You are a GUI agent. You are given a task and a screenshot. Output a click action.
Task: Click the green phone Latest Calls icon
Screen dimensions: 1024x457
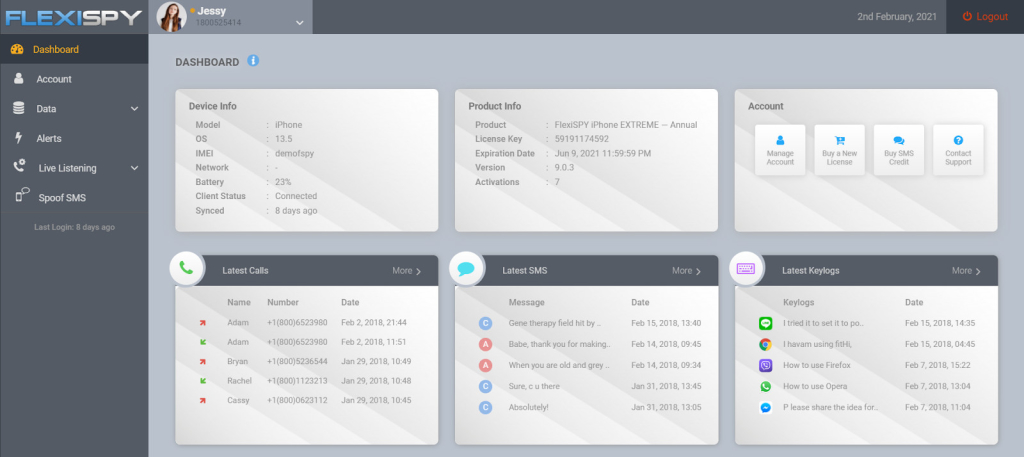[x=187, y=268]
